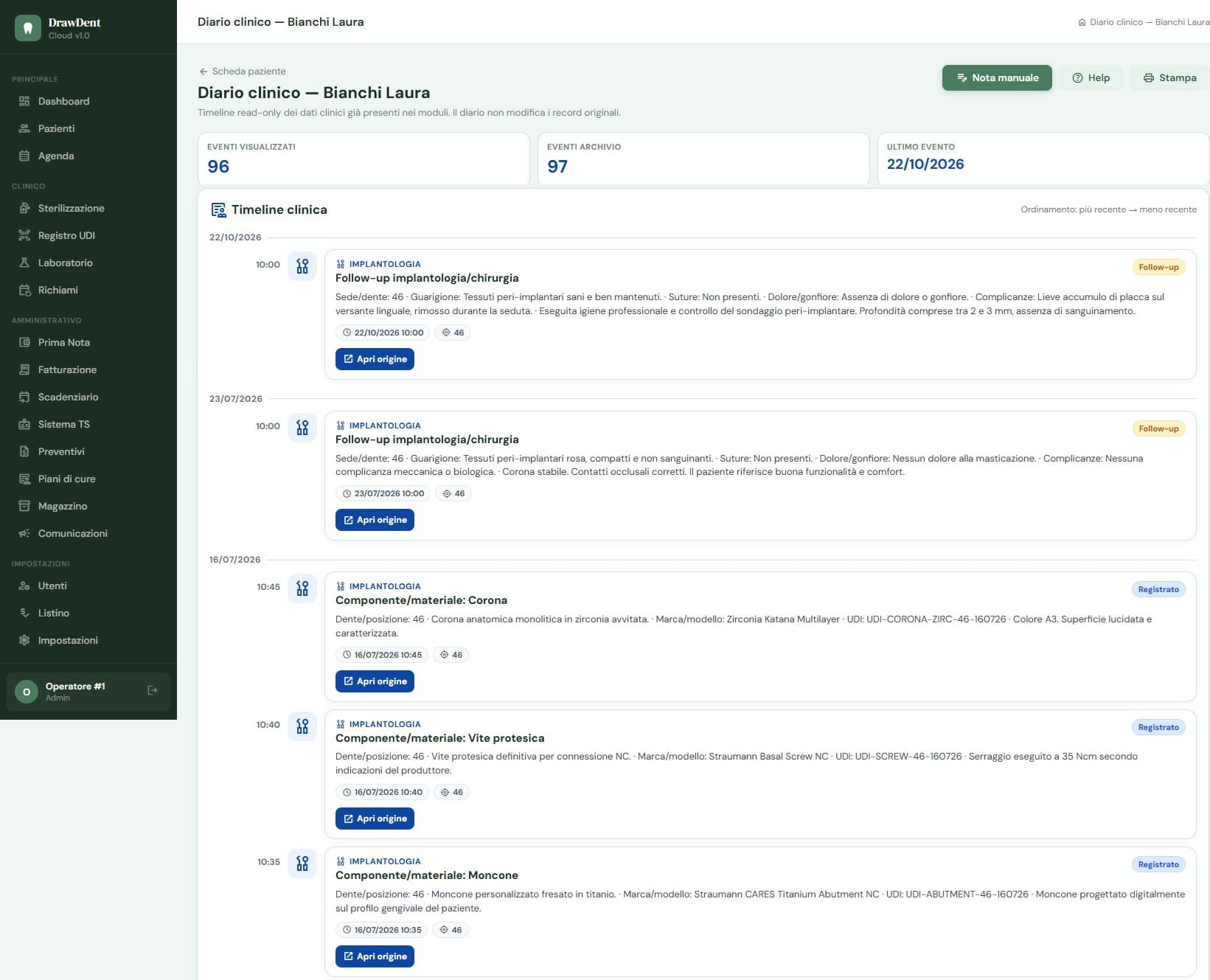Open Dashboard from the sidebar
Viewport: 1210px width, 980px height.
[x=88, y=101]
